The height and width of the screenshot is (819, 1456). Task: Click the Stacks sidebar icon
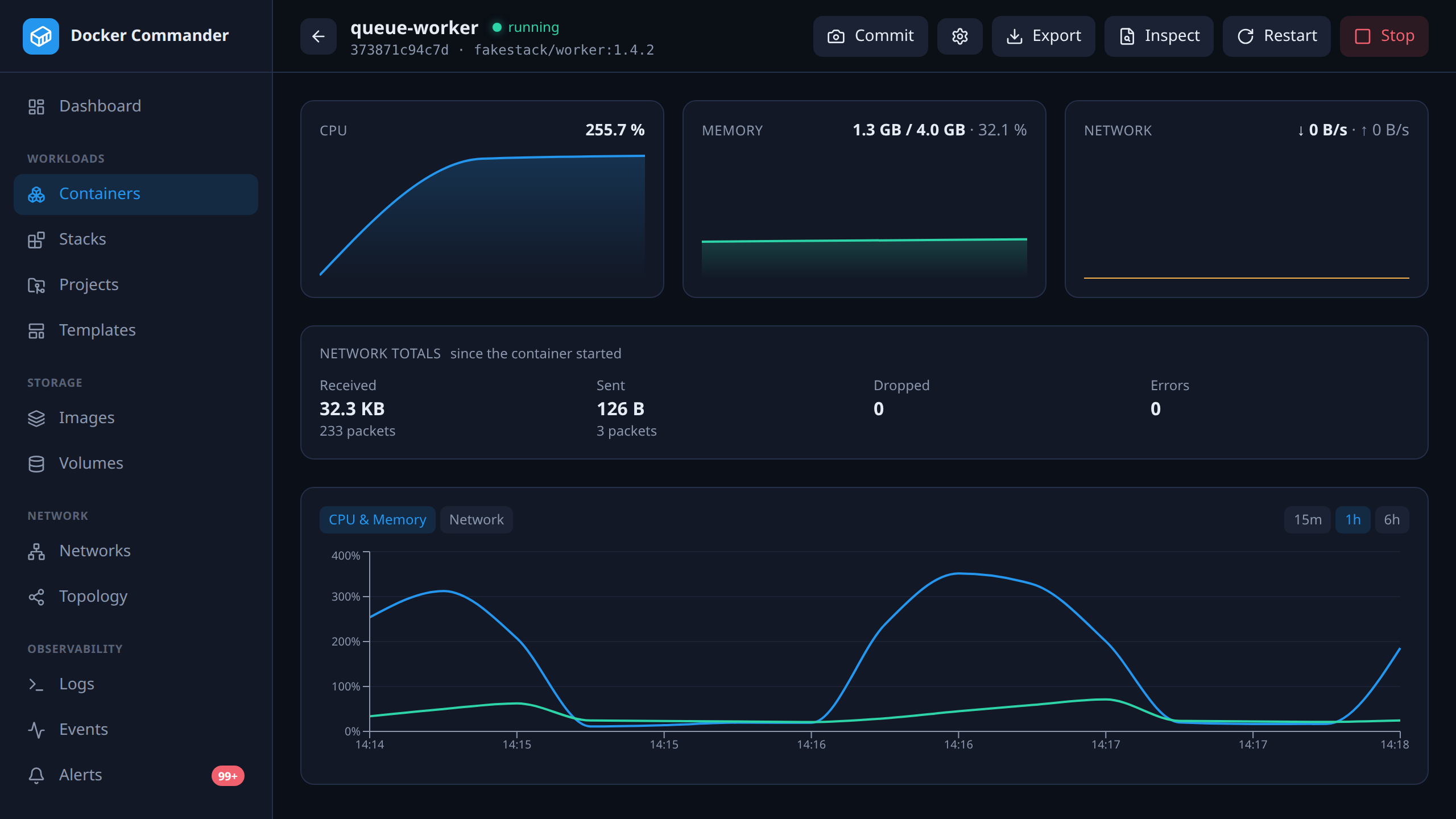pyautogui.click(x=36, y=240)
